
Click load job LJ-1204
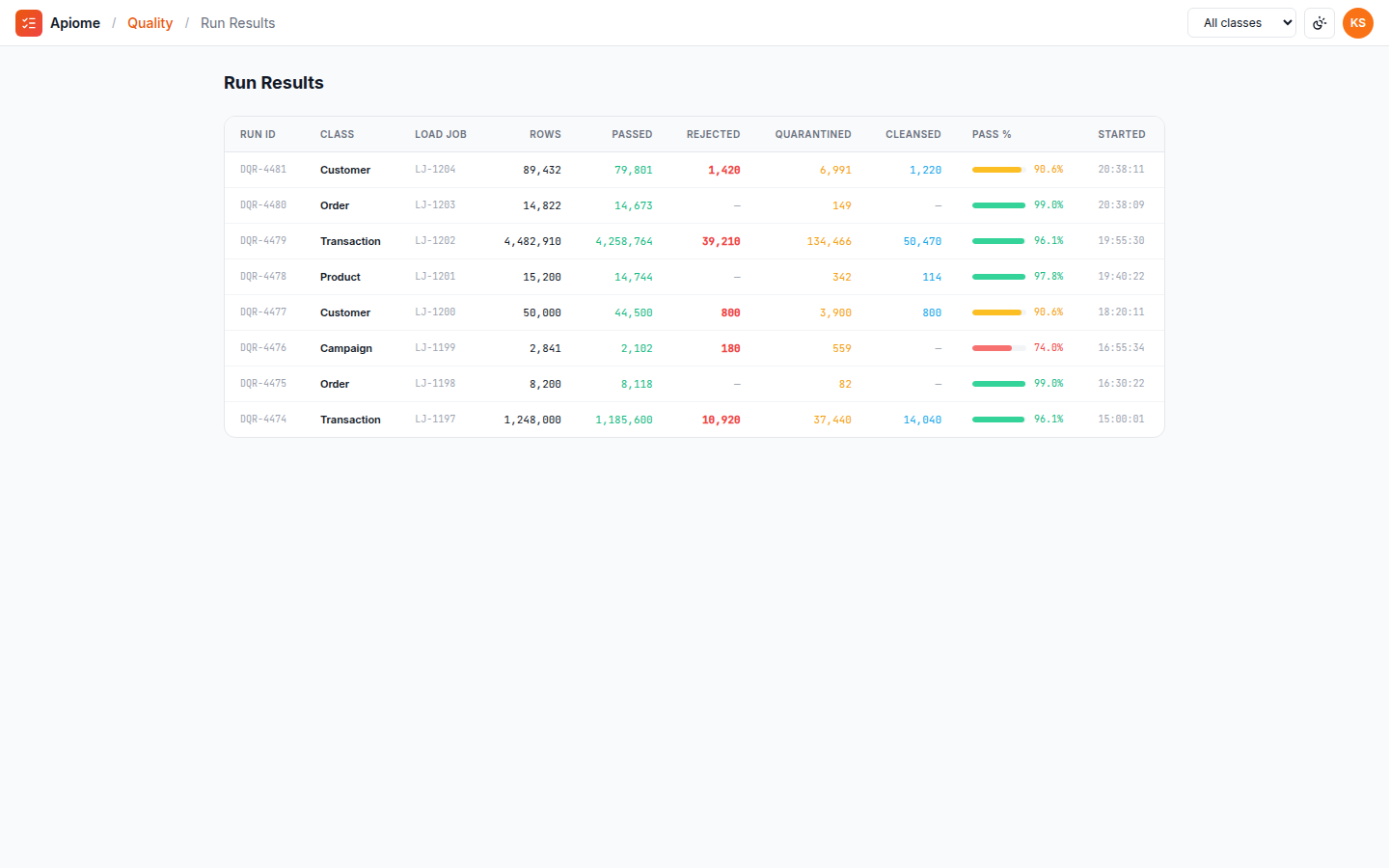(435, 170)
